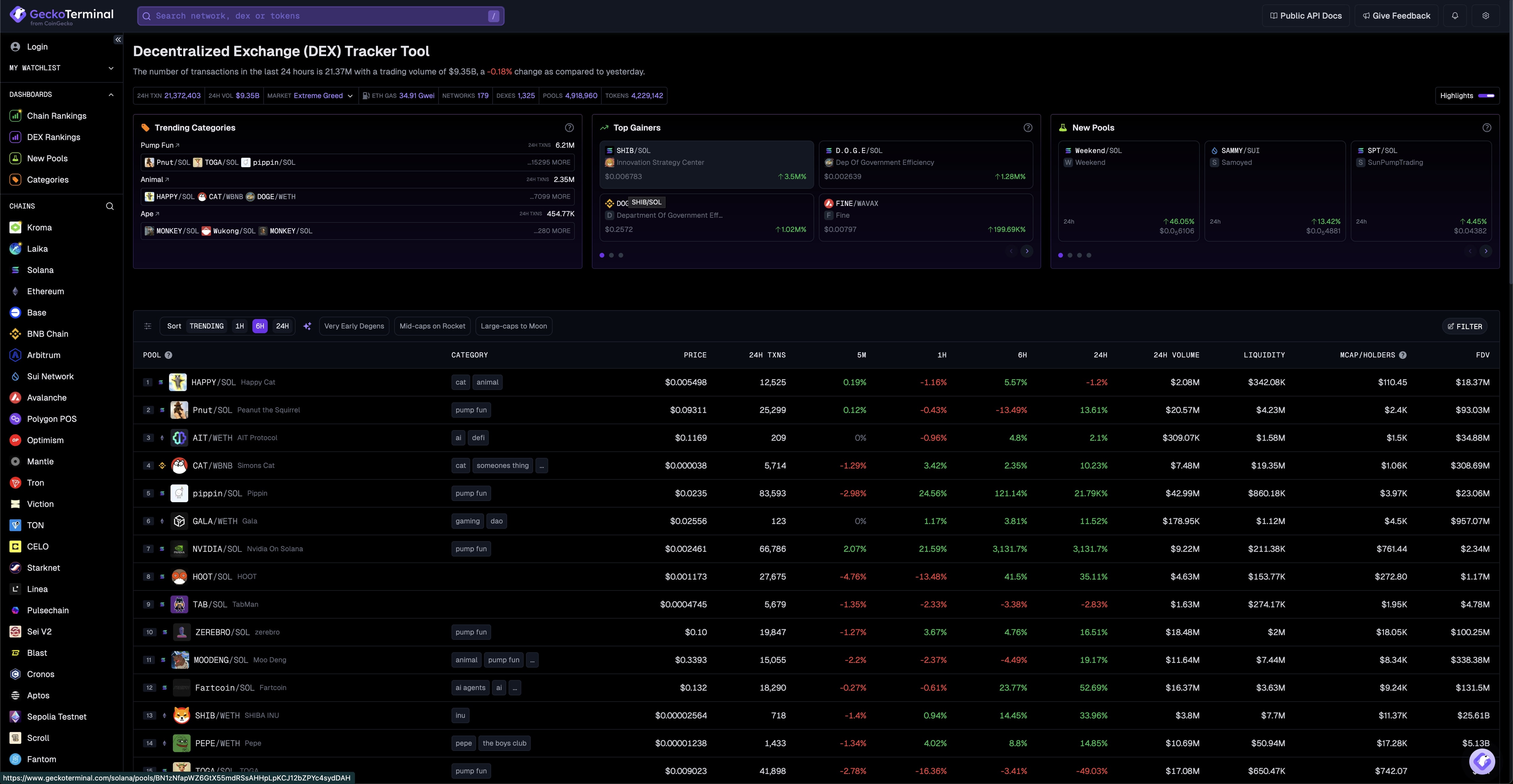Click the AI sparkle icon beside 24H
This screenshot has width=1513, height=784.
click(x=307, y=326)
